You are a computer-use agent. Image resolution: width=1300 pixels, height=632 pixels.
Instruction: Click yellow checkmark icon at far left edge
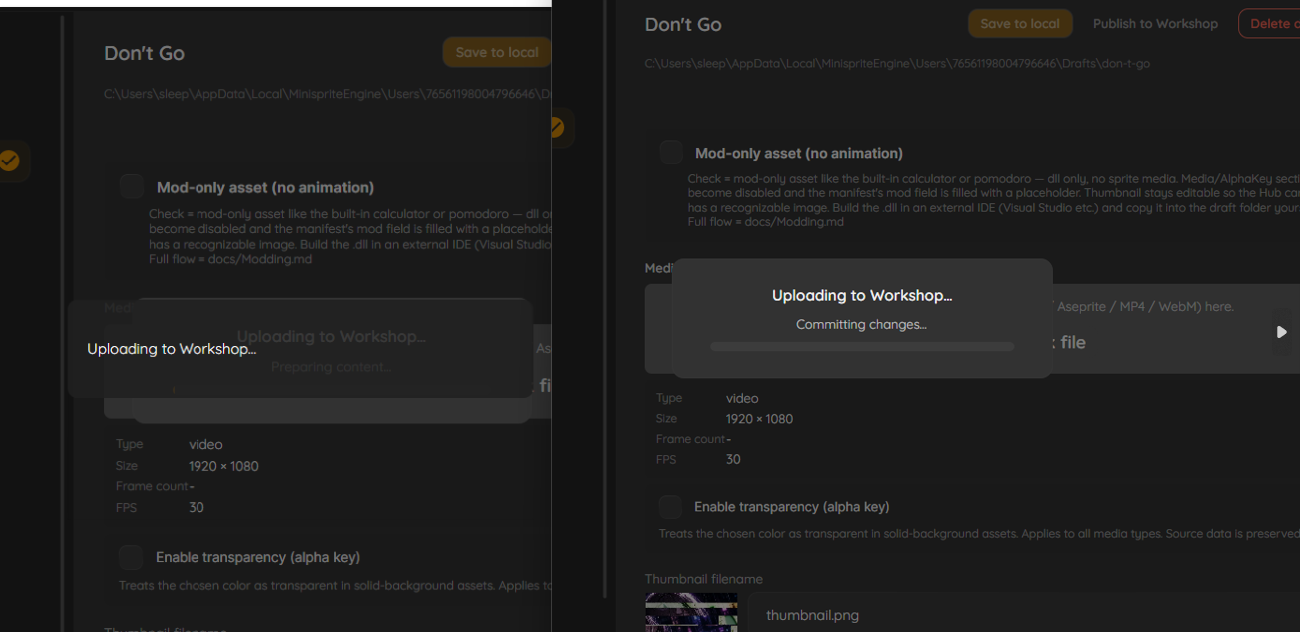click(x=9, y=160)
